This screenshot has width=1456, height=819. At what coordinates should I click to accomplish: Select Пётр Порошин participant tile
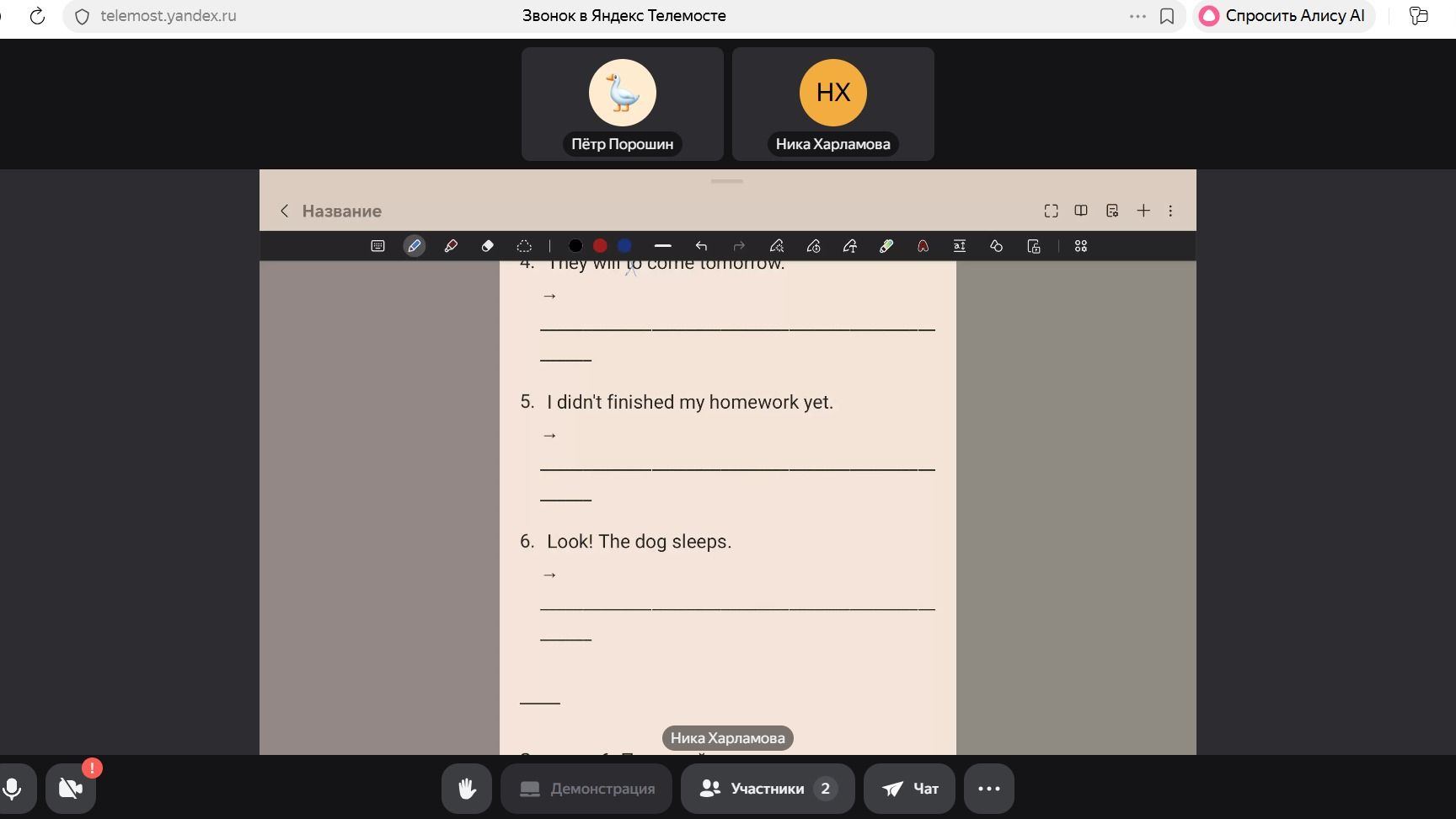click(x=623, y=104)
